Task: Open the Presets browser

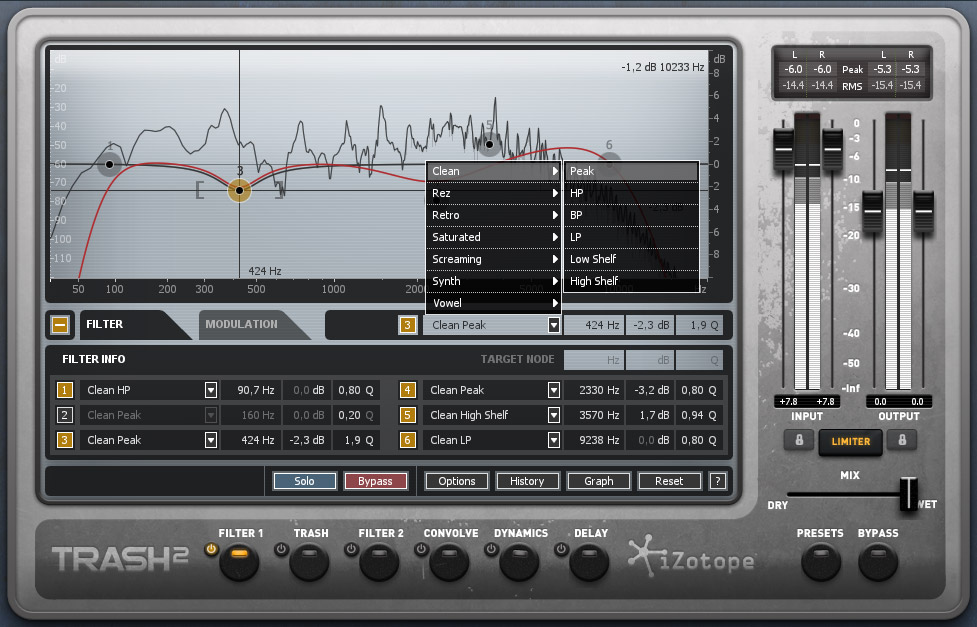Action: click(820, 563)
